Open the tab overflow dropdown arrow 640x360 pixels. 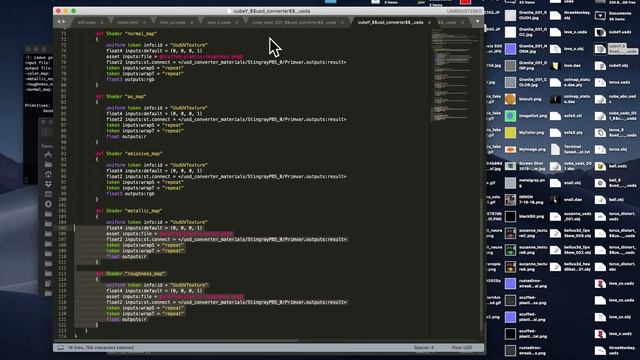point(478,22)
